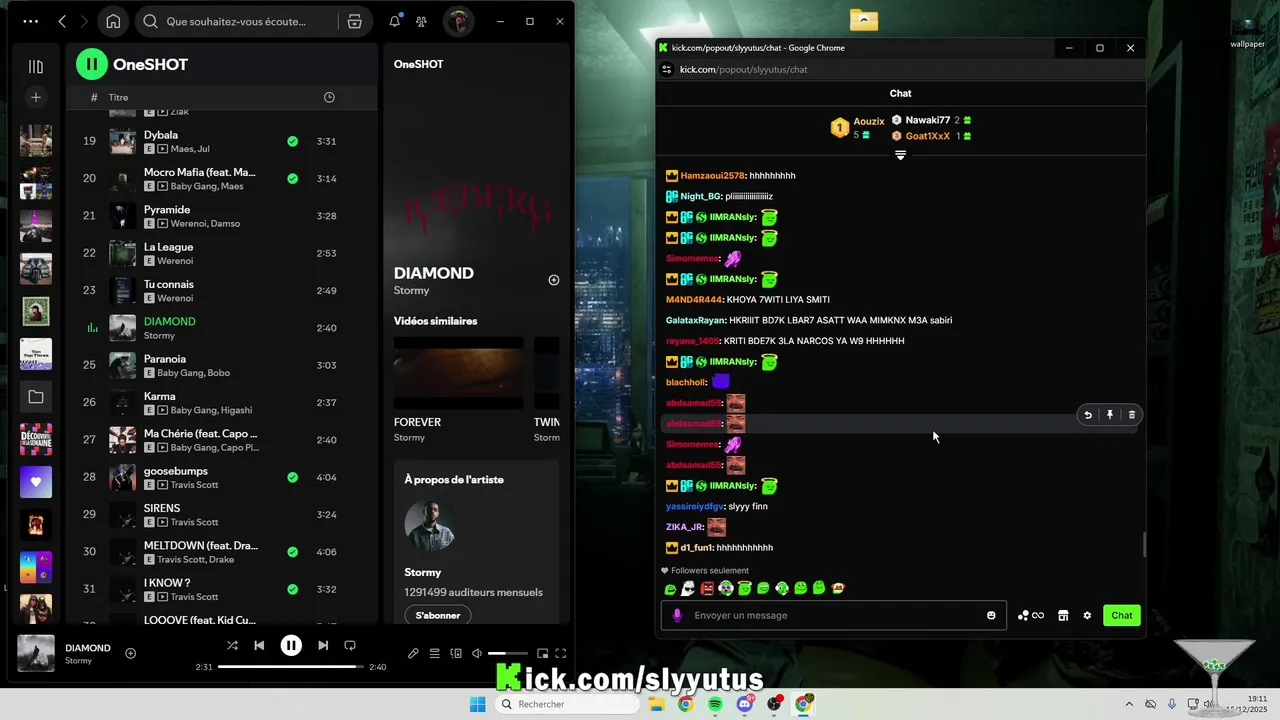Viewport: 1280px width, 720px height.
Task: Pause the current song in player bar
Action: (x=291, y=646)
